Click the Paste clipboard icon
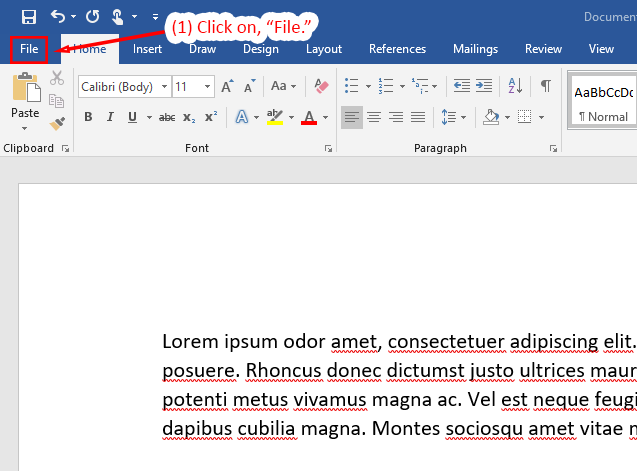The height and width of the screenshot is (471, 637). 26,87
